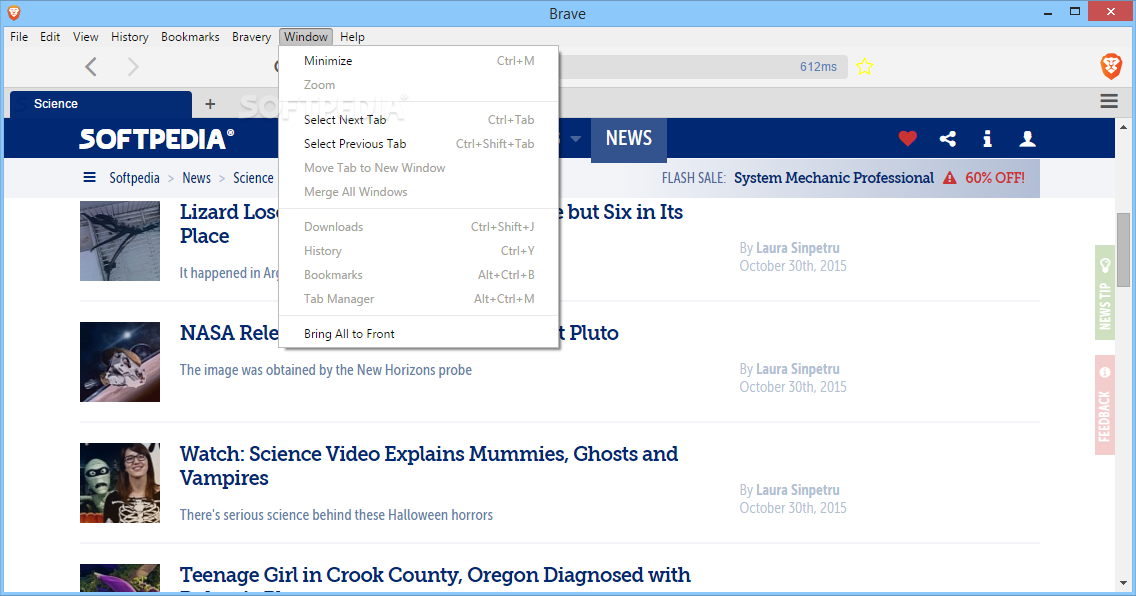Open breadcrumb hamburger menu next to Softpedia
The image size is (1136, 596).
coord(90,177)
